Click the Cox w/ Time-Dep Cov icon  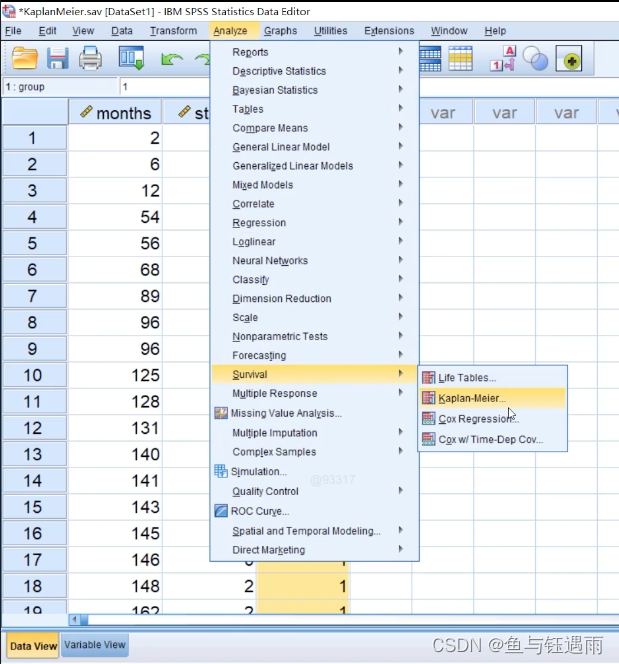pos(428,439)
